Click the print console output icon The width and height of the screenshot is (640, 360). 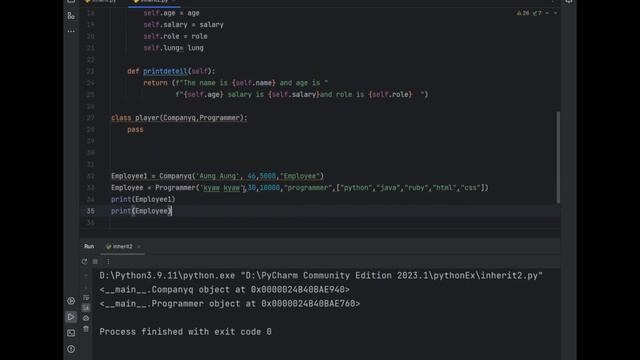pos(86,318)
